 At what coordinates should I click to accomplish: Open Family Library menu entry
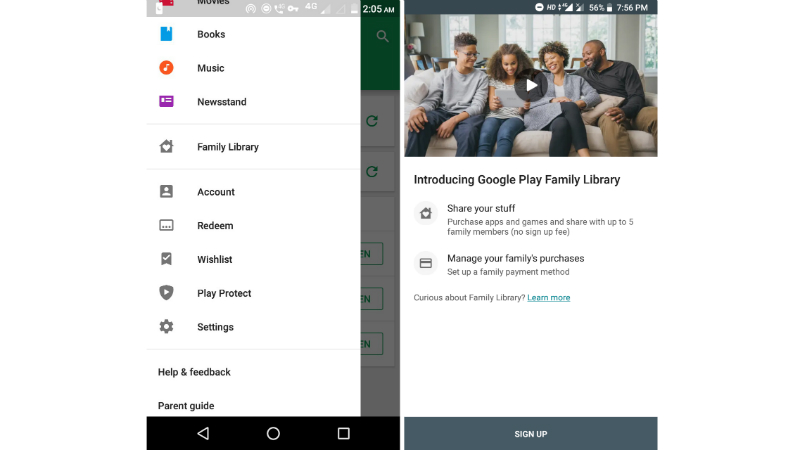[254, 147]
